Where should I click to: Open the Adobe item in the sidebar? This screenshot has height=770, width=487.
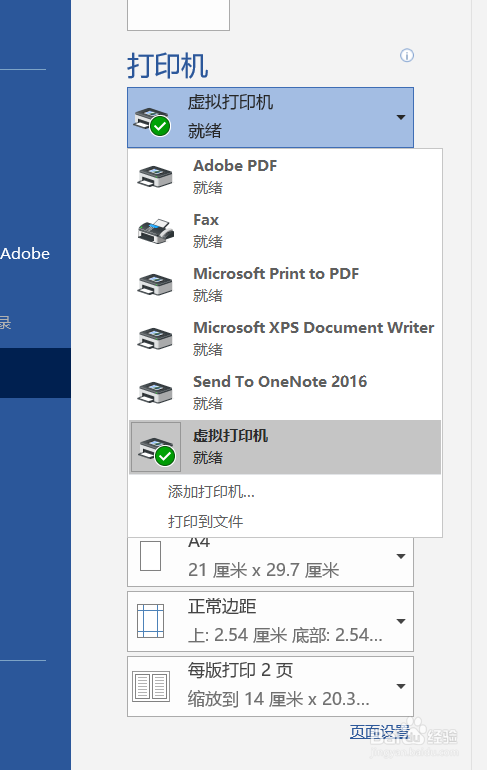pos(25,253)
